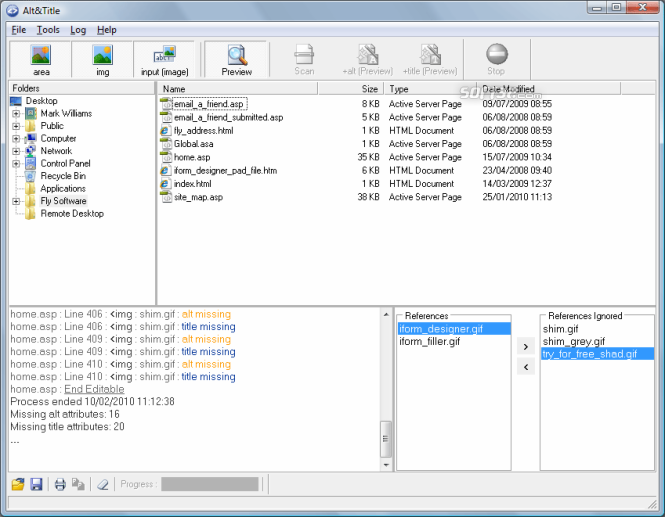Select try_for_free_shad.gif in References Ignored
Screen dimensions: 665x517
coord(597,354)
